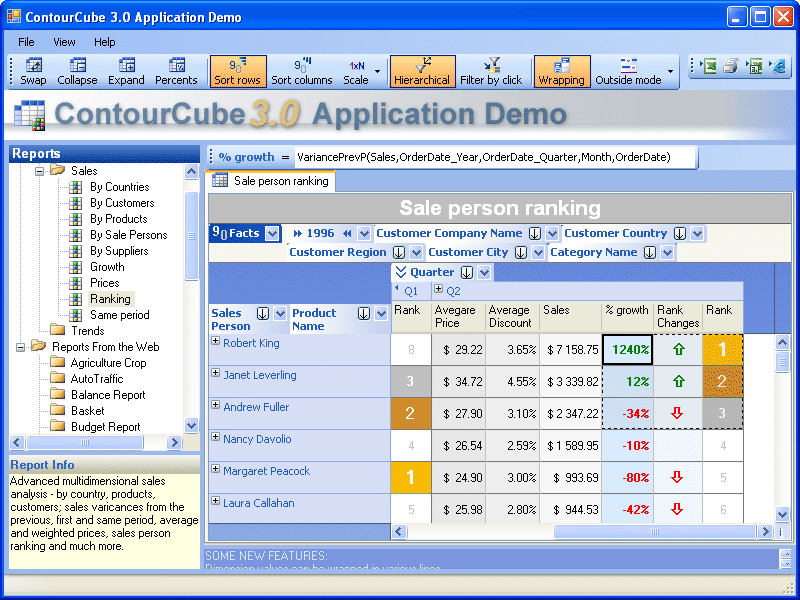
Task: Select the AutoTraffic folder
Action: (97, 379)
